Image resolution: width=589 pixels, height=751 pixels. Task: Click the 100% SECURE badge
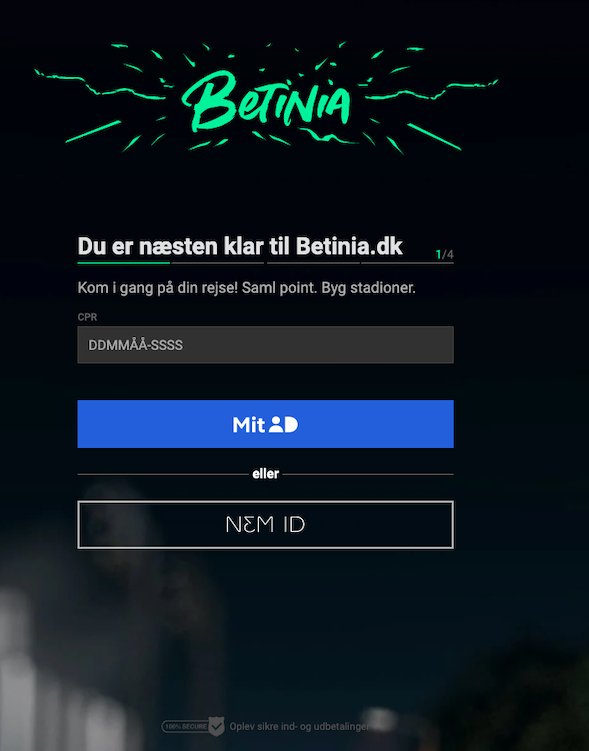(186, 726)
